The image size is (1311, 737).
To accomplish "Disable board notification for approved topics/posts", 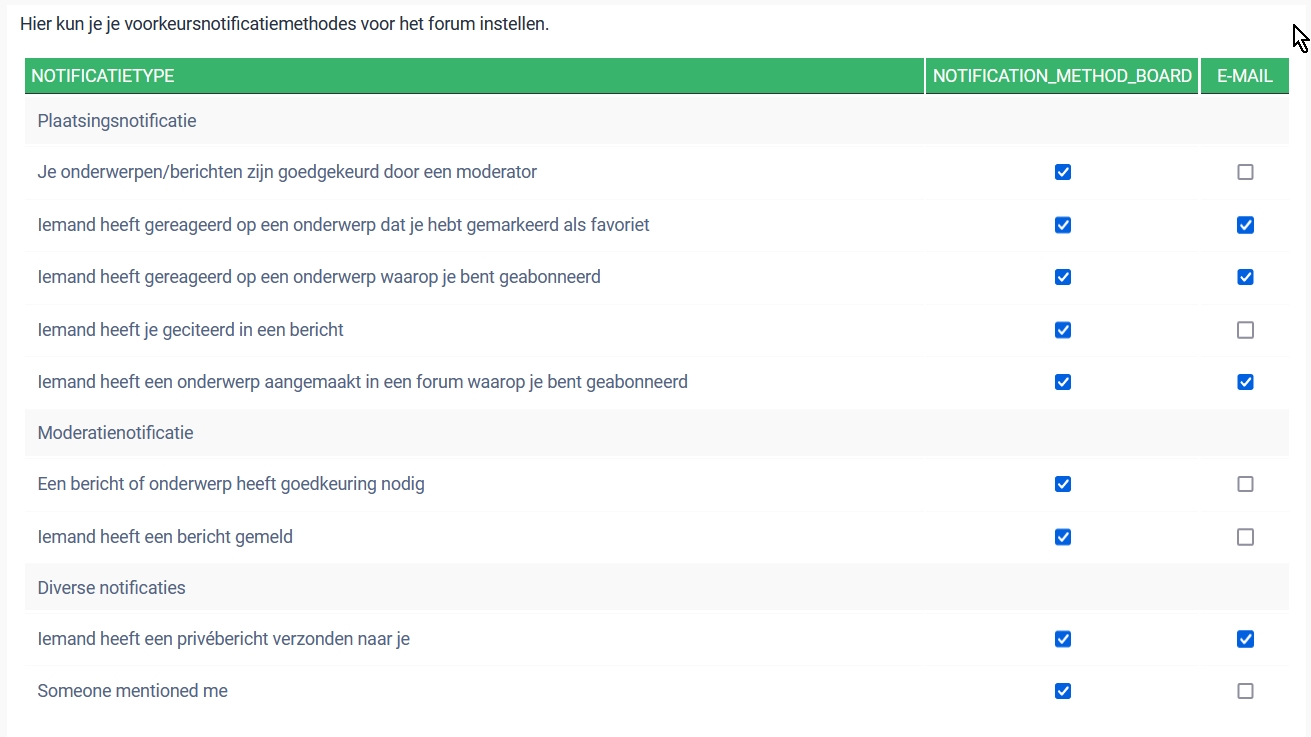I will tap(1063, 172).
